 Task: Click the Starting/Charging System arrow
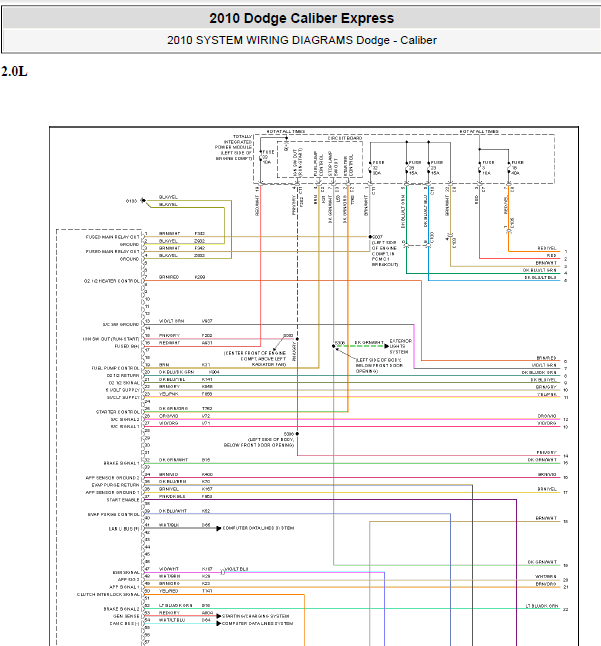[219, 616]
